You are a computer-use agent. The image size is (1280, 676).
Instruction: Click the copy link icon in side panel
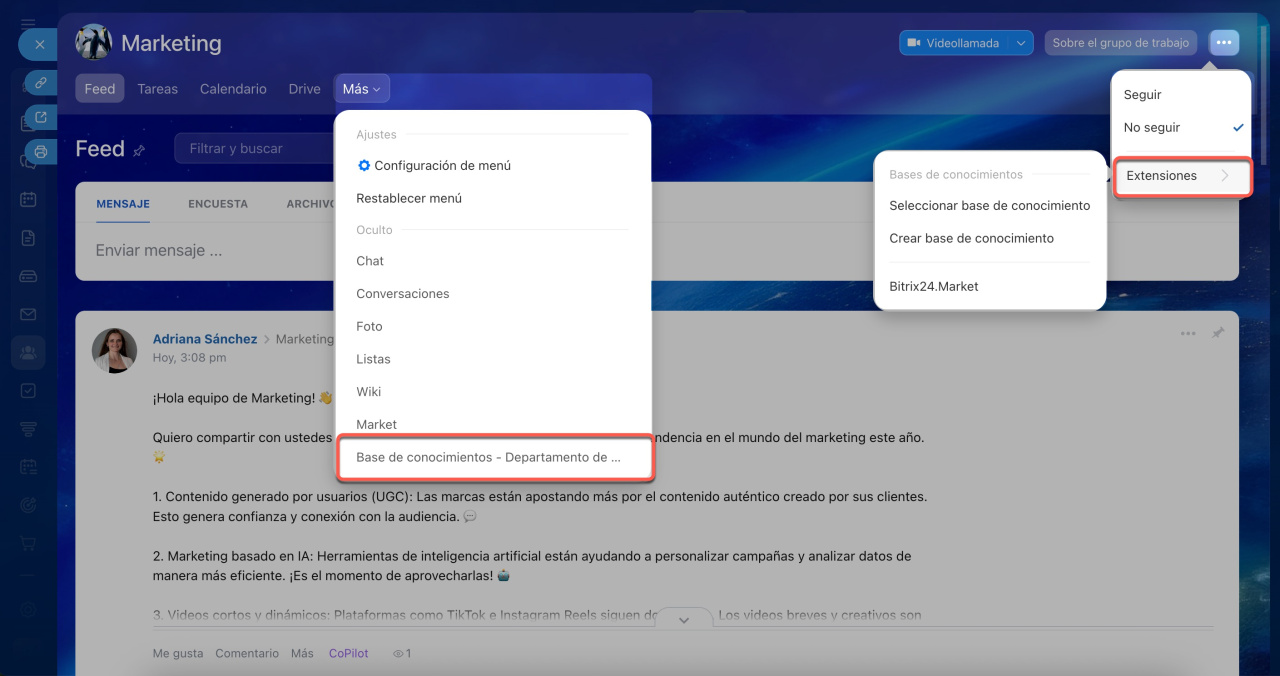pos(41,83)
